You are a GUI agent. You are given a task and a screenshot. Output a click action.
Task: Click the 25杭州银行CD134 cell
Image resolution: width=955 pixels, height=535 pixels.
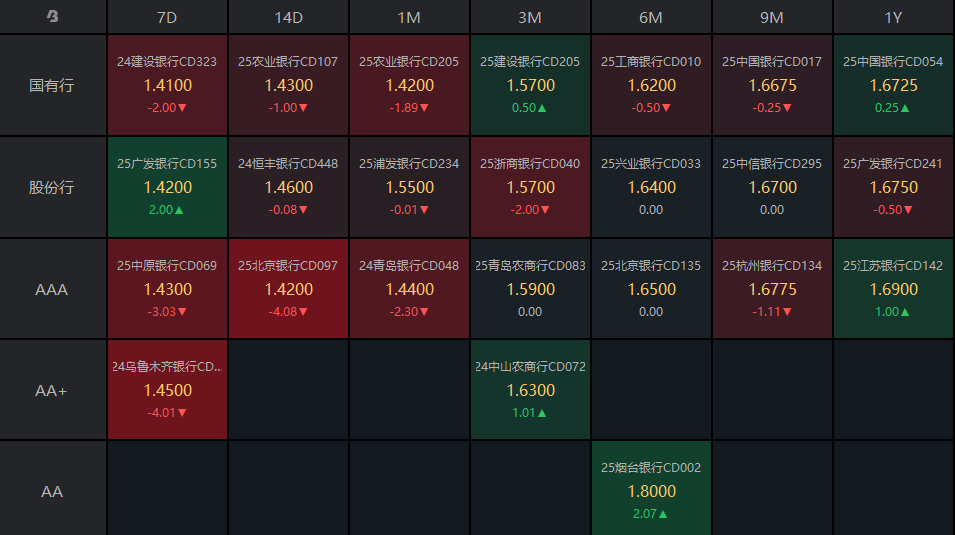click(772, 288)
